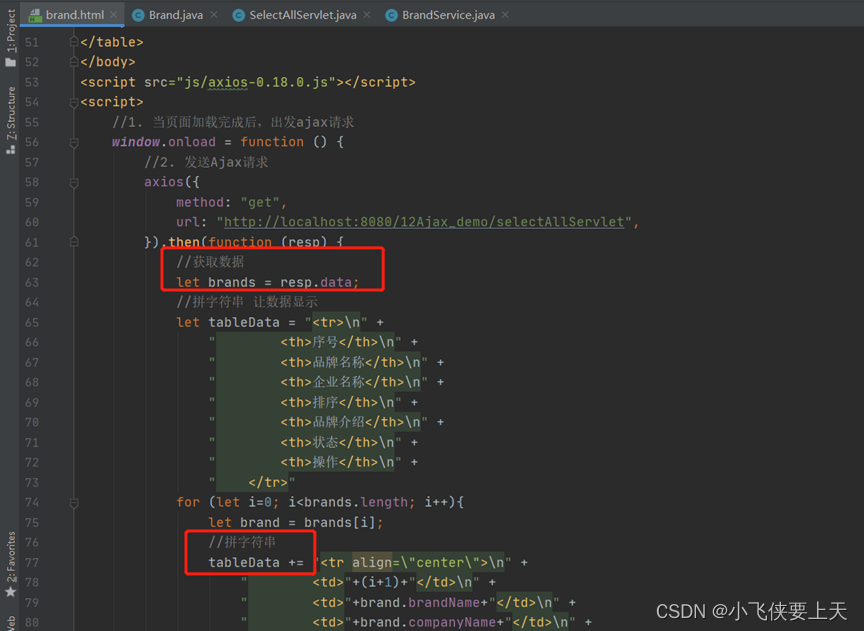Switch to the BrandService.java tab
Screen dimensions: 864x631
(x=448, y=15)
